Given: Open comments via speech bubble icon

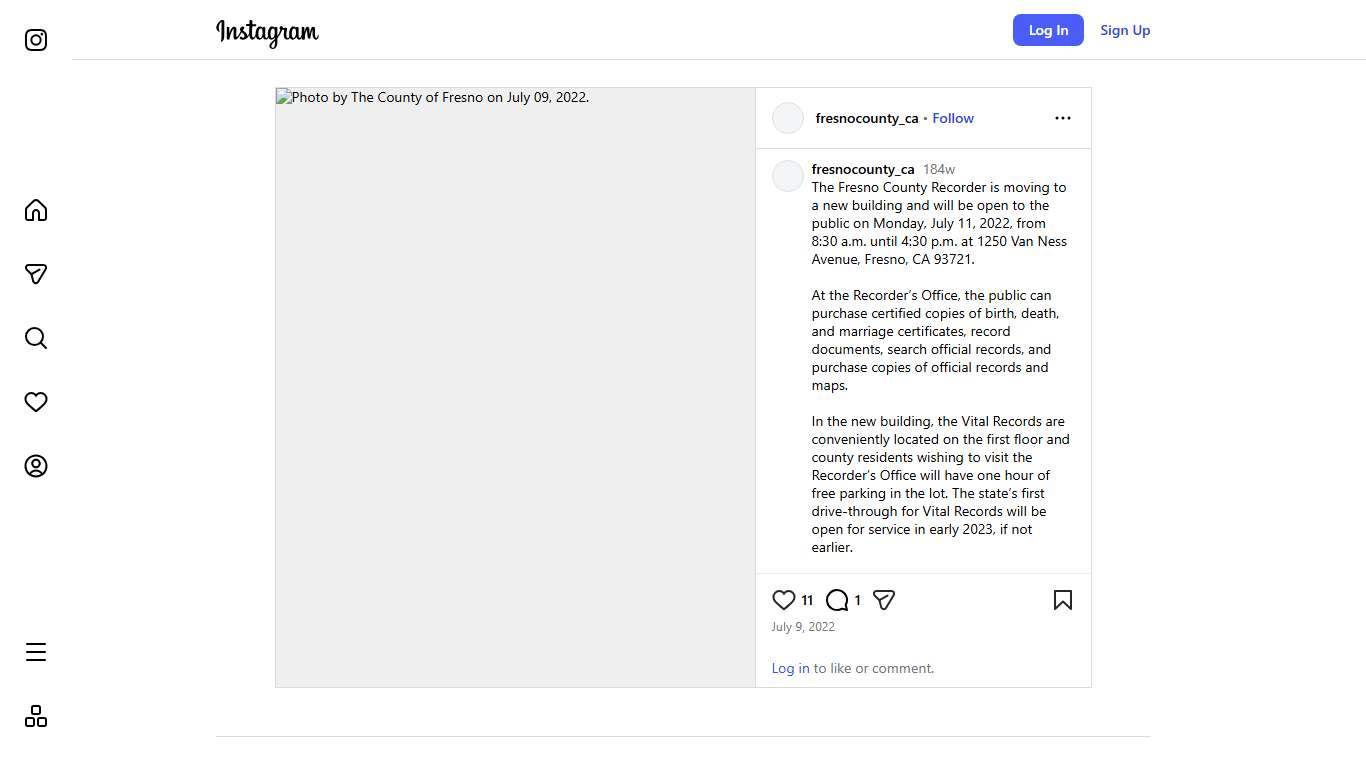Looking at the screenshot, I should click(837, 600).
